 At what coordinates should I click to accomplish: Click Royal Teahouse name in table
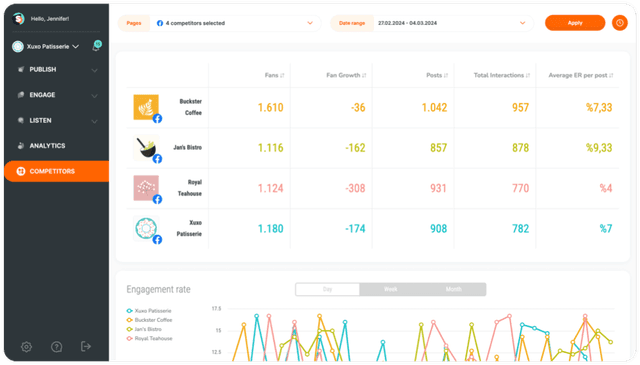(190, 188)
